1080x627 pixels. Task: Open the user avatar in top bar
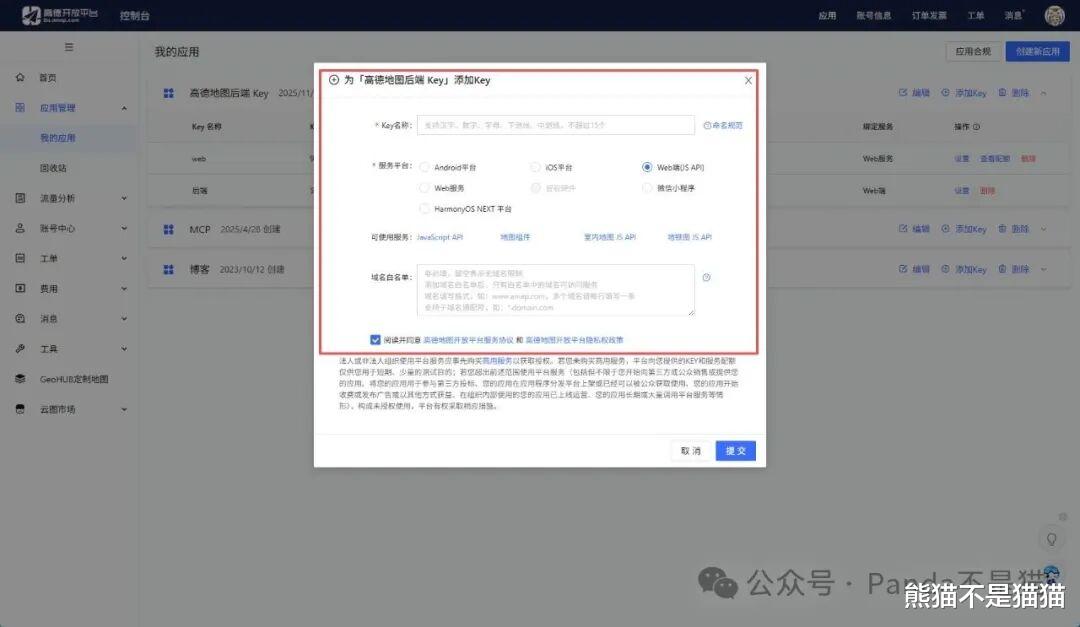click(x=1055, y=15)
